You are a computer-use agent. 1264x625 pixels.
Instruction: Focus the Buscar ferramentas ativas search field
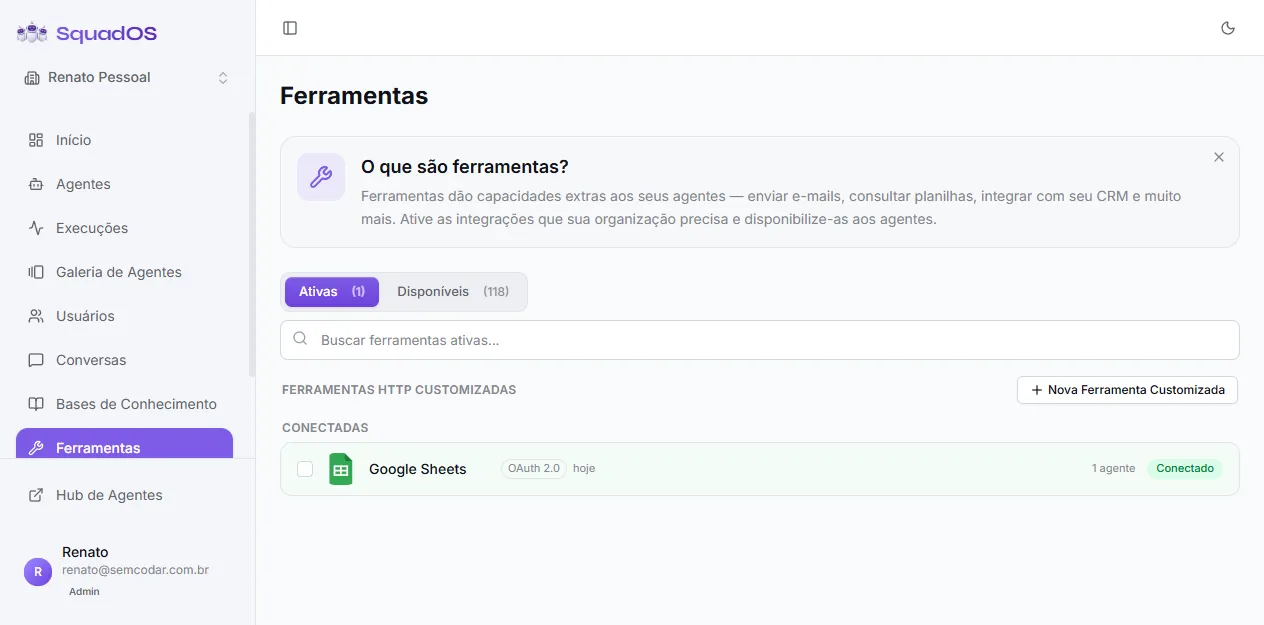tap(760, 340)
